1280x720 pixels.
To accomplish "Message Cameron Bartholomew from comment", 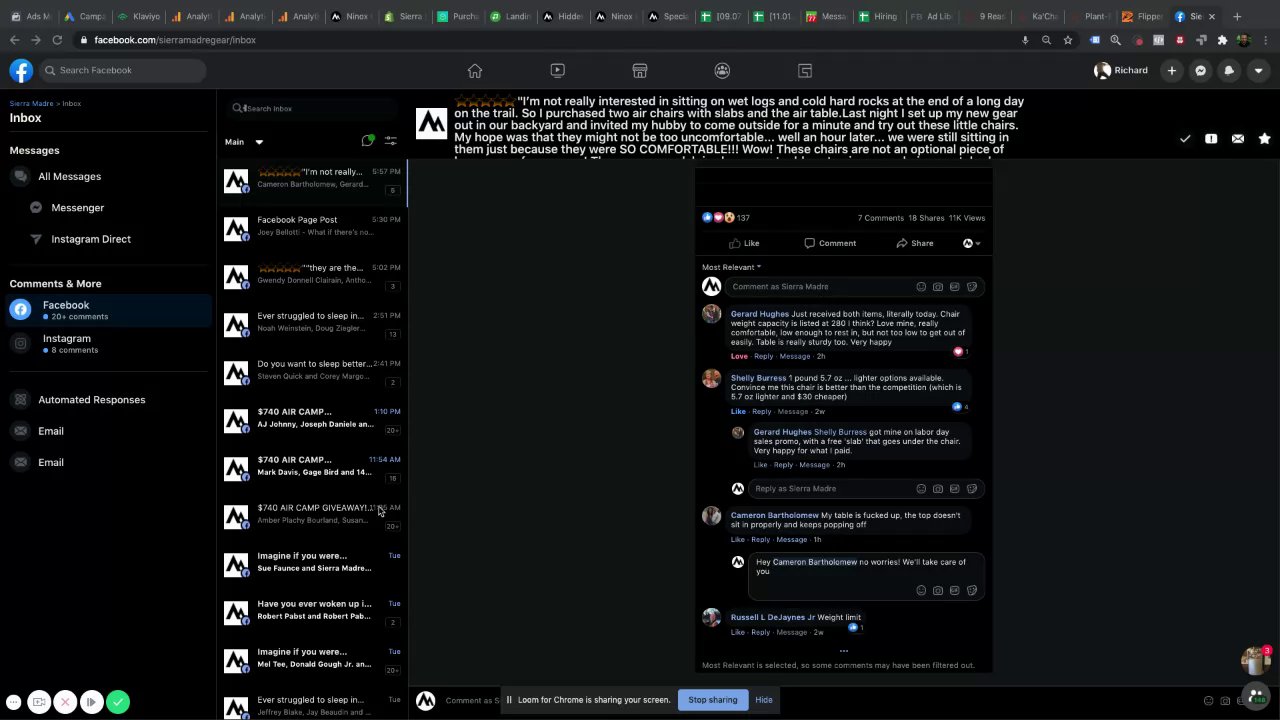I will [x=791, y=539].
